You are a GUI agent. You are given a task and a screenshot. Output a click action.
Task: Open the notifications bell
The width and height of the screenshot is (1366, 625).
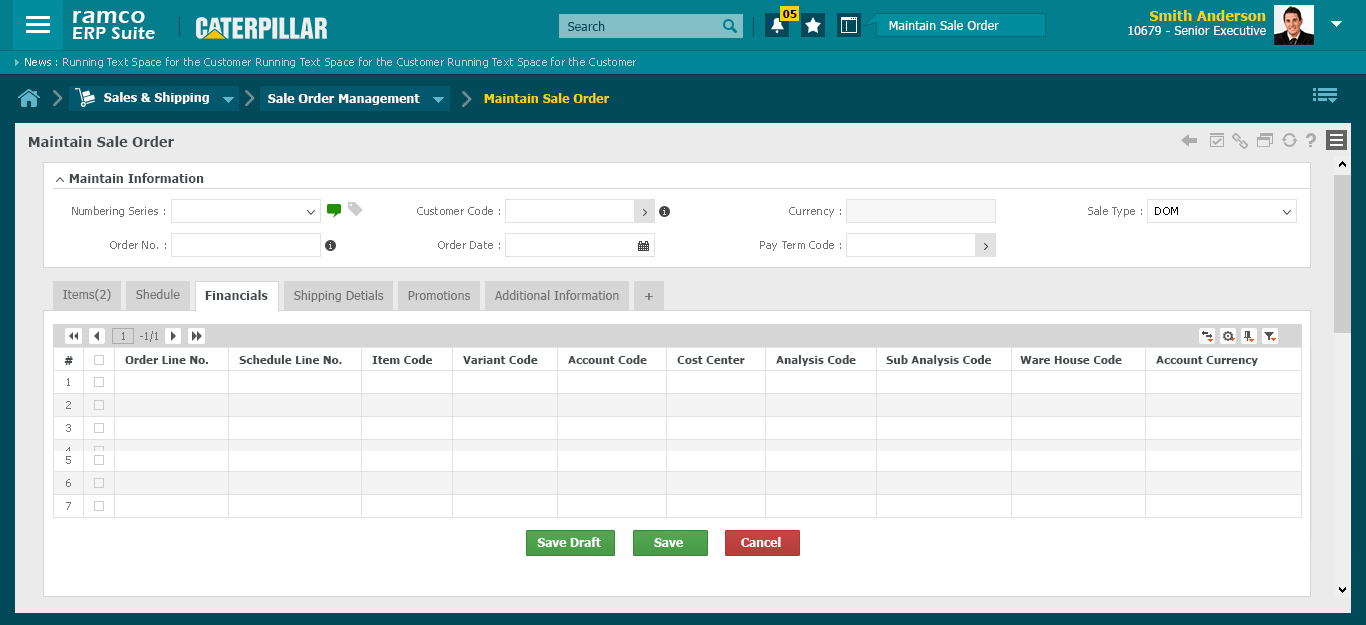(777, 26)
